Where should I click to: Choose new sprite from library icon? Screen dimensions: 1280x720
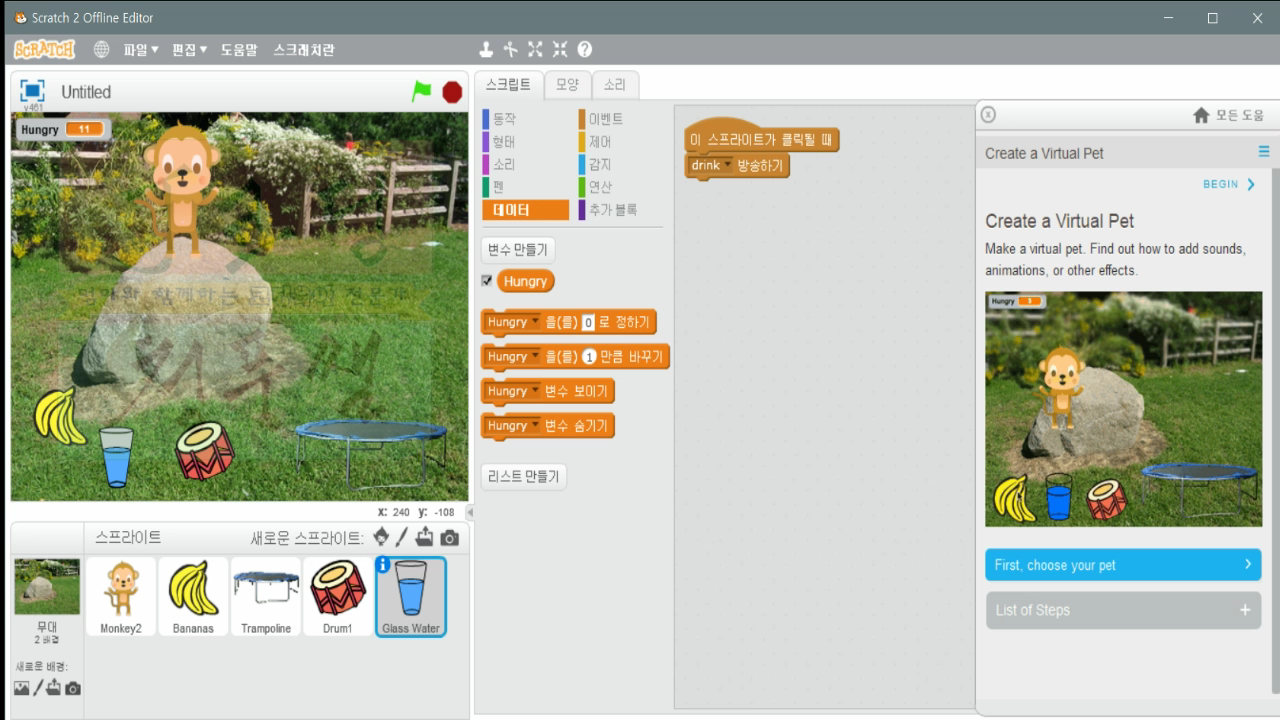pos(381,537)
